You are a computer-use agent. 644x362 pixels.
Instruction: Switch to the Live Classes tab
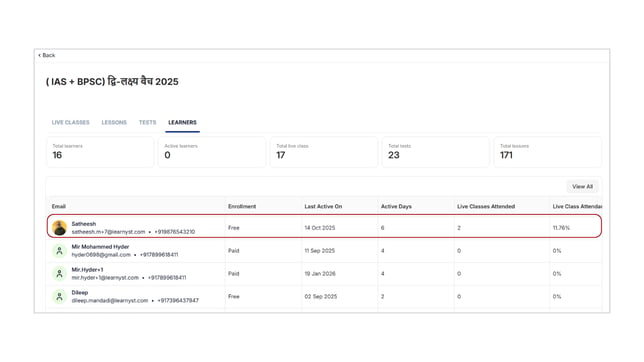coord(70,122)
